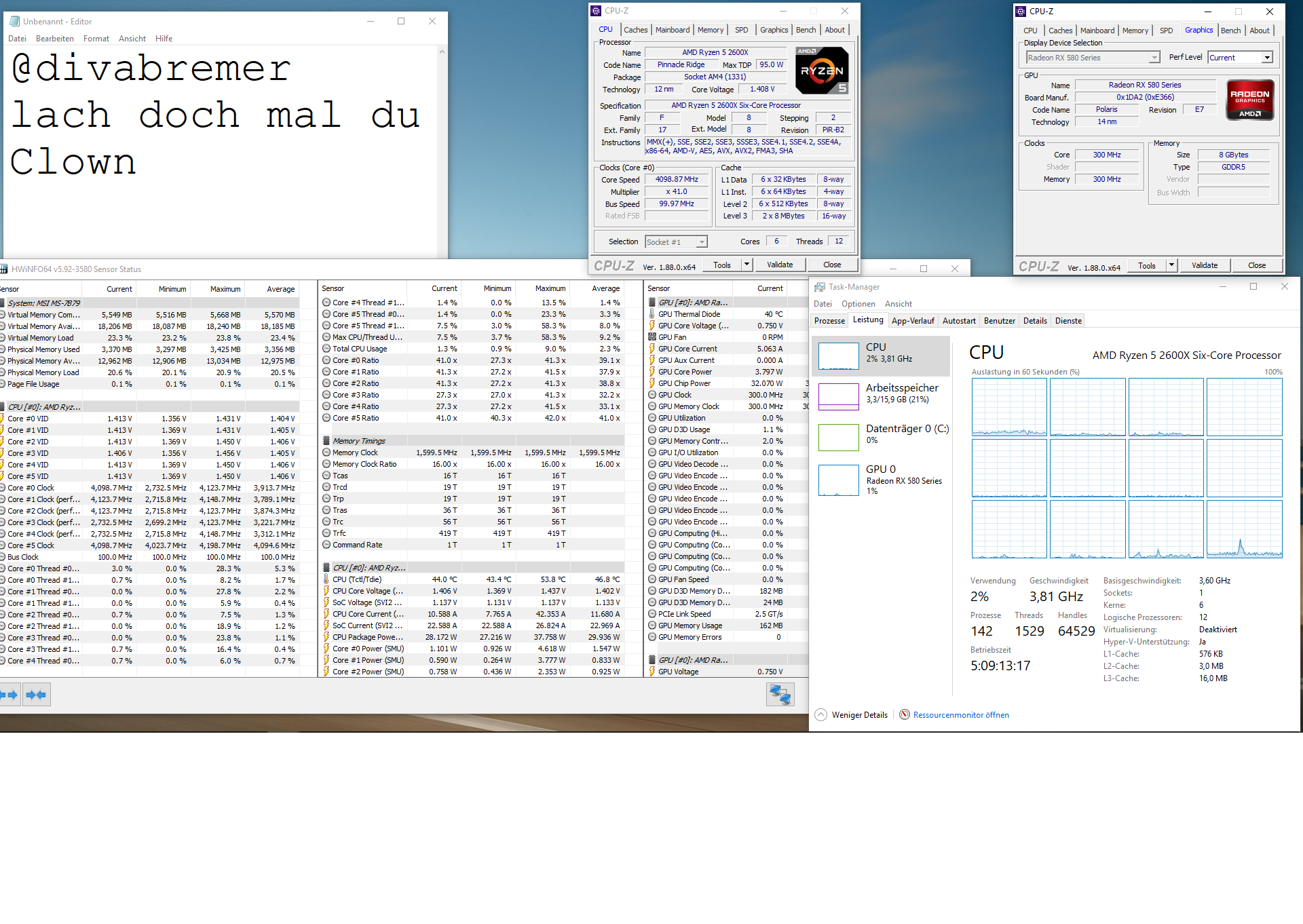
Task: Click the clock icon beside Total CPU Usage
Action: 326,349
